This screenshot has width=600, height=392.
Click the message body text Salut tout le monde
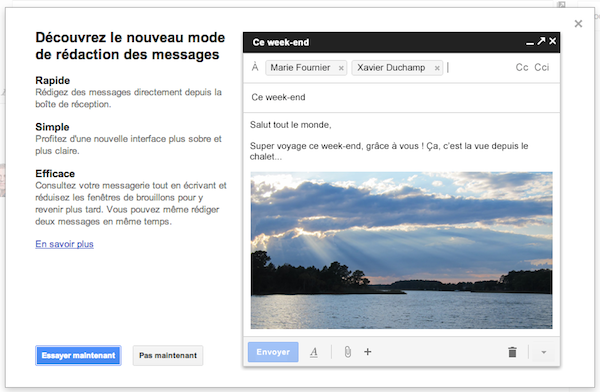(x=290, y=125)
